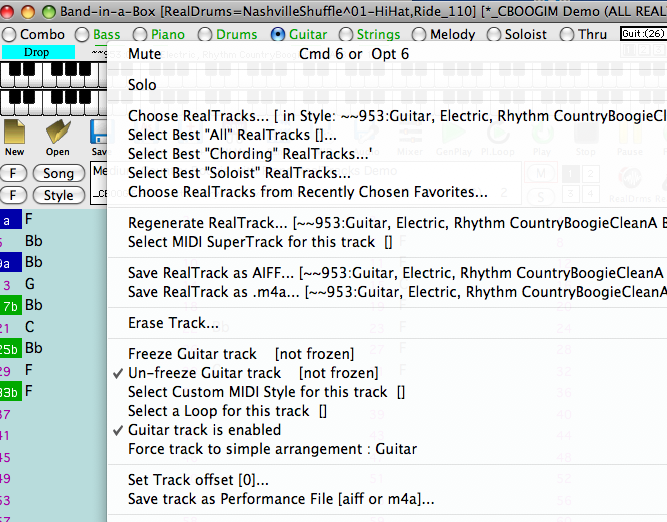Click Save RealTrack as .m4a entry
This screenshot has width=667, height=522.
387,292
